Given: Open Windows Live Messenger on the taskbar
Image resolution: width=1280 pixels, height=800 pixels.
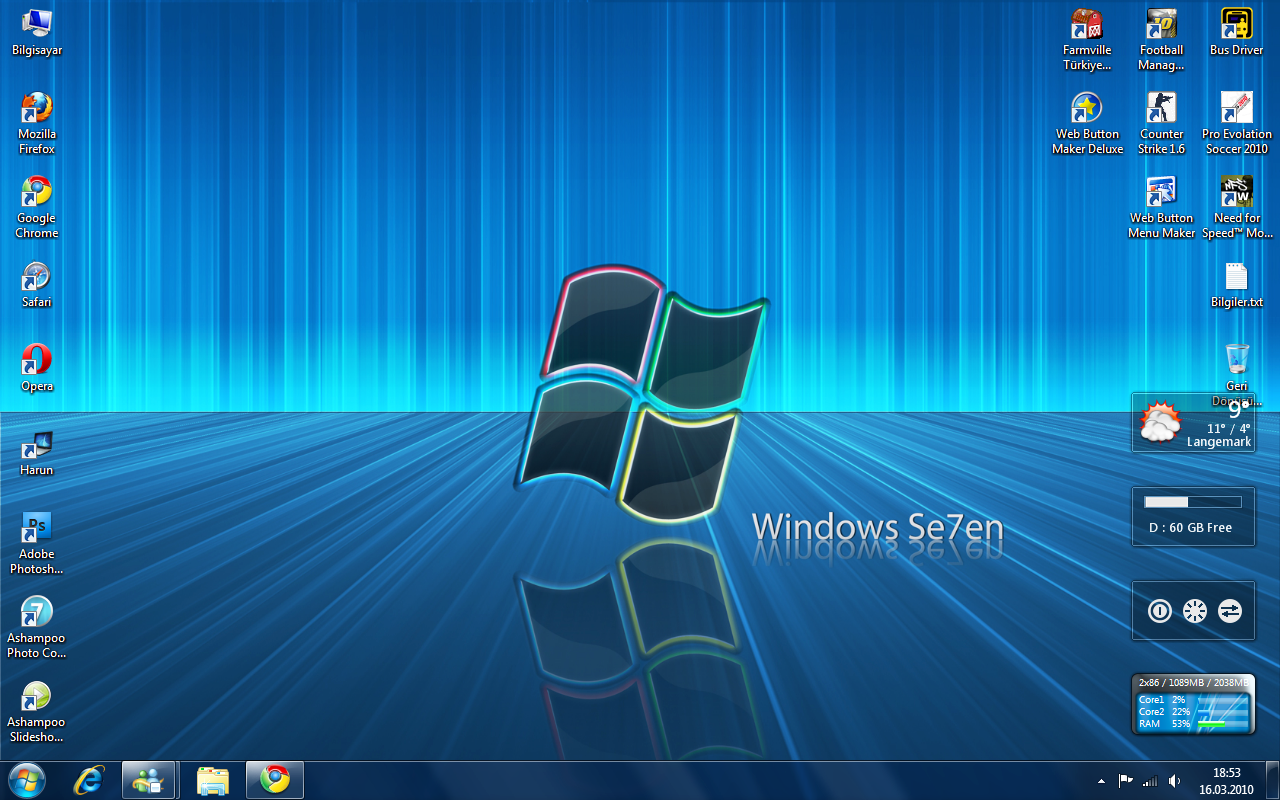Looking at the screenshot, I should point(149,780).
